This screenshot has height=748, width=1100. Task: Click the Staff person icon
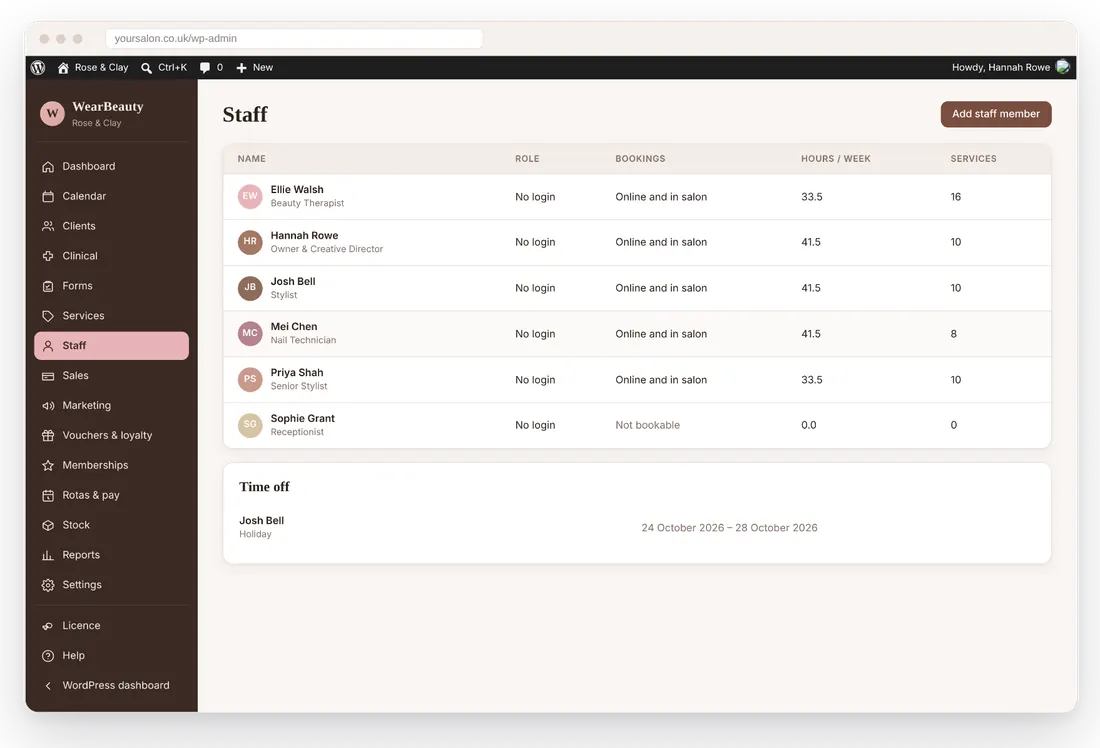click(x=48, y=346)
